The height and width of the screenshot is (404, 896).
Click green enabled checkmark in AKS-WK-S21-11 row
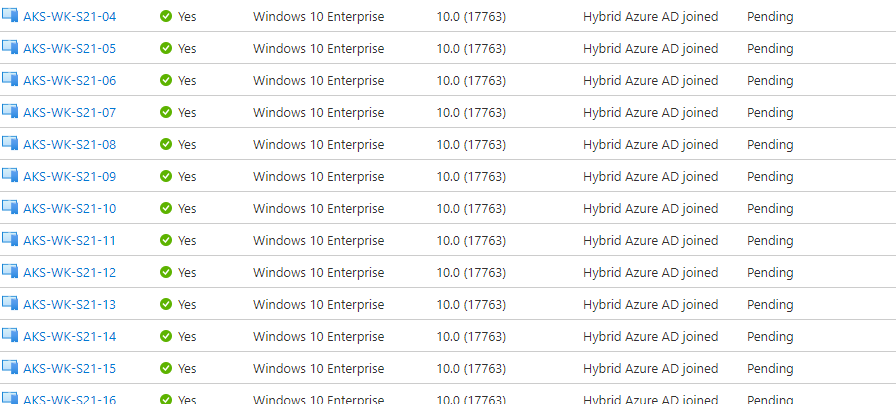[166, 241]
